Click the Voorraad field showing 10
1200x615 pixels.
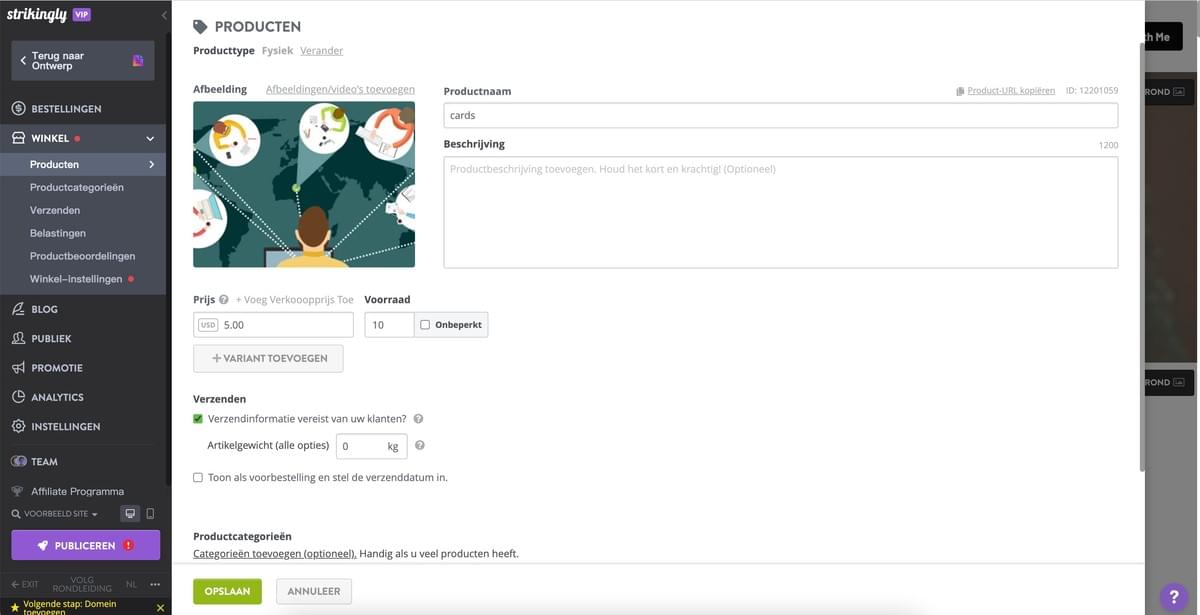coord(389,325)
